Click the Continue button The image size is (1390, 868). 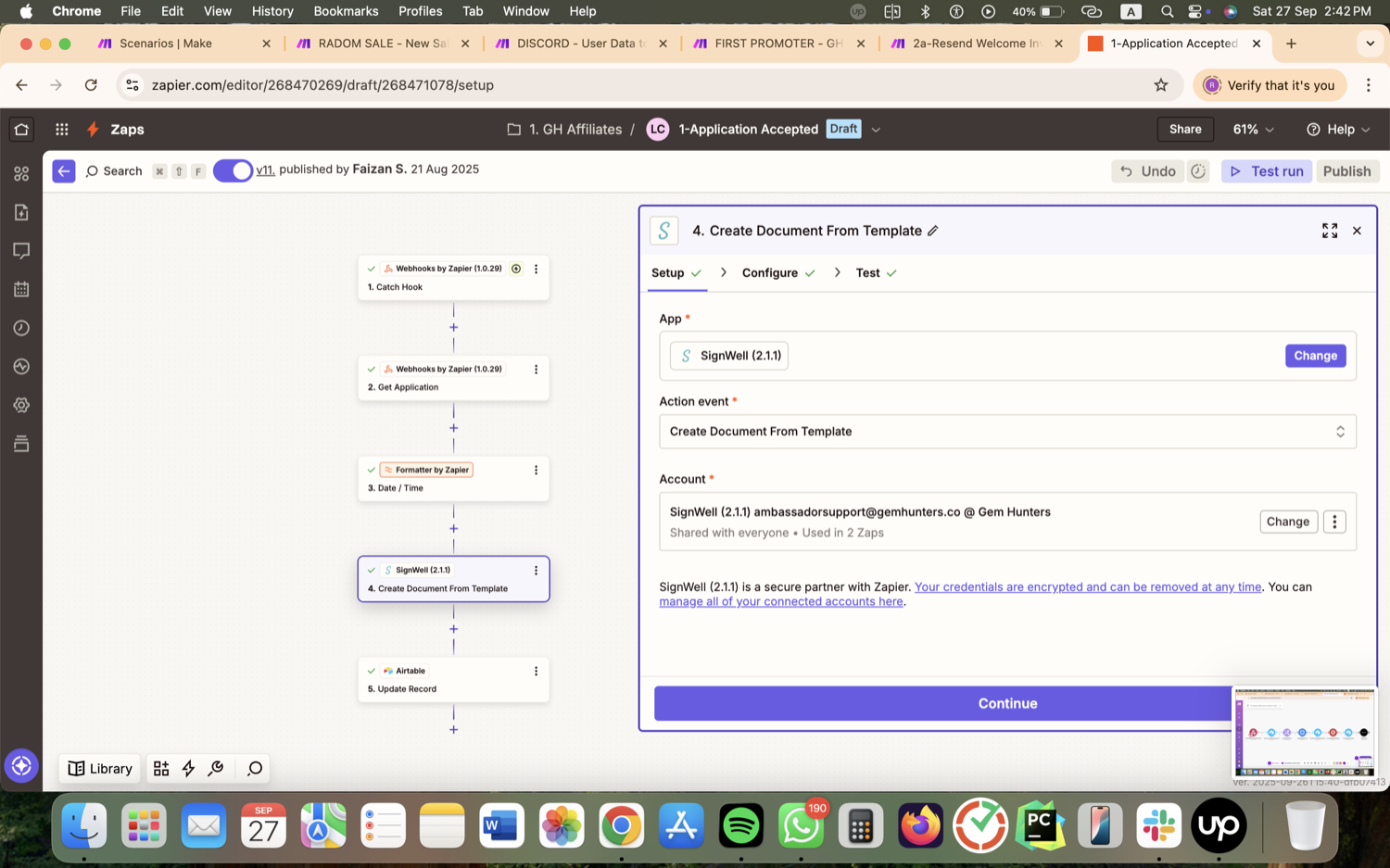[x=1007, y=704]
